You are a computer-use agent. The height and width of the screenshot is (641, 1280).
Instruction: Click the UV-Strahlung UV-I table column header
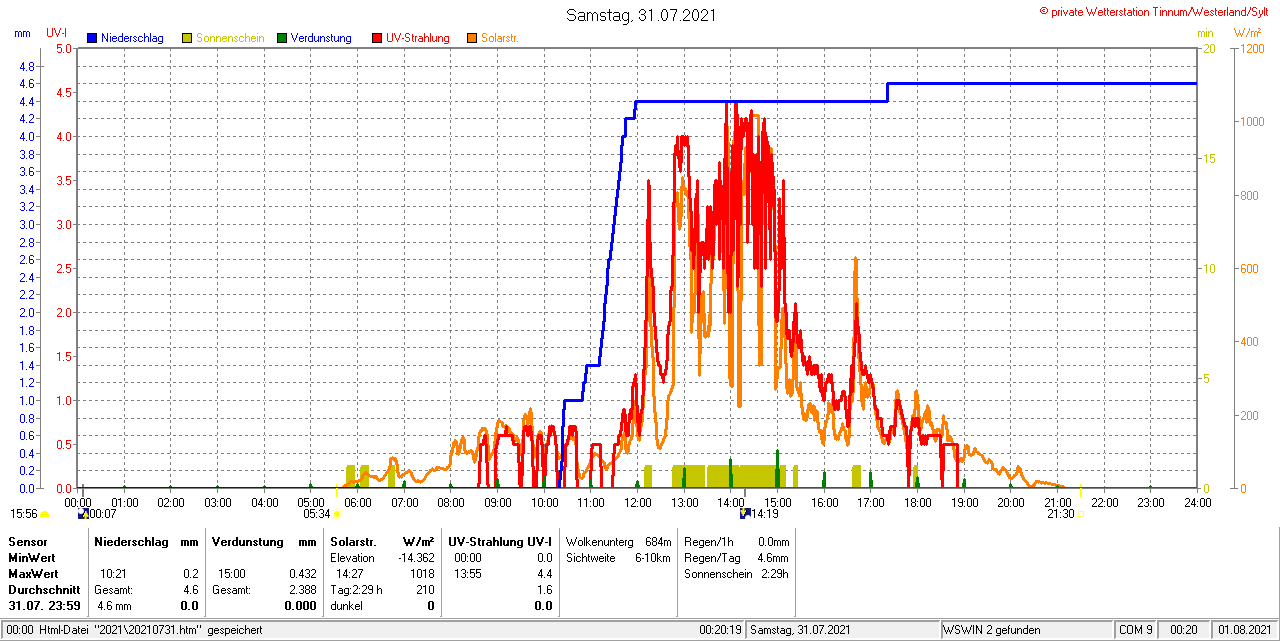pos(501,541)
